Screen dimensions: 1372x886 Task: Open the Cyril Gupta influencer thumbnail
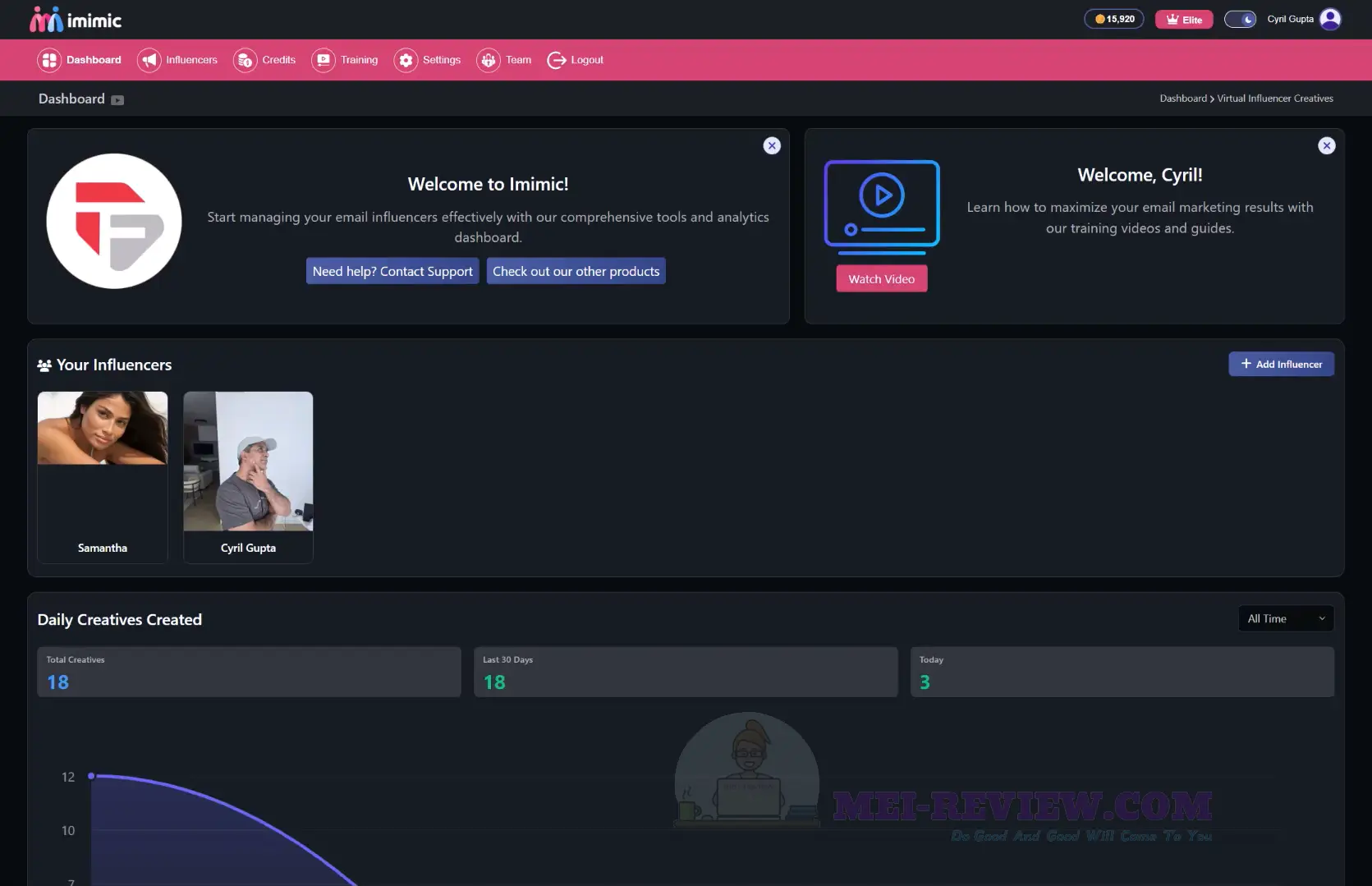tap(249, 461)
